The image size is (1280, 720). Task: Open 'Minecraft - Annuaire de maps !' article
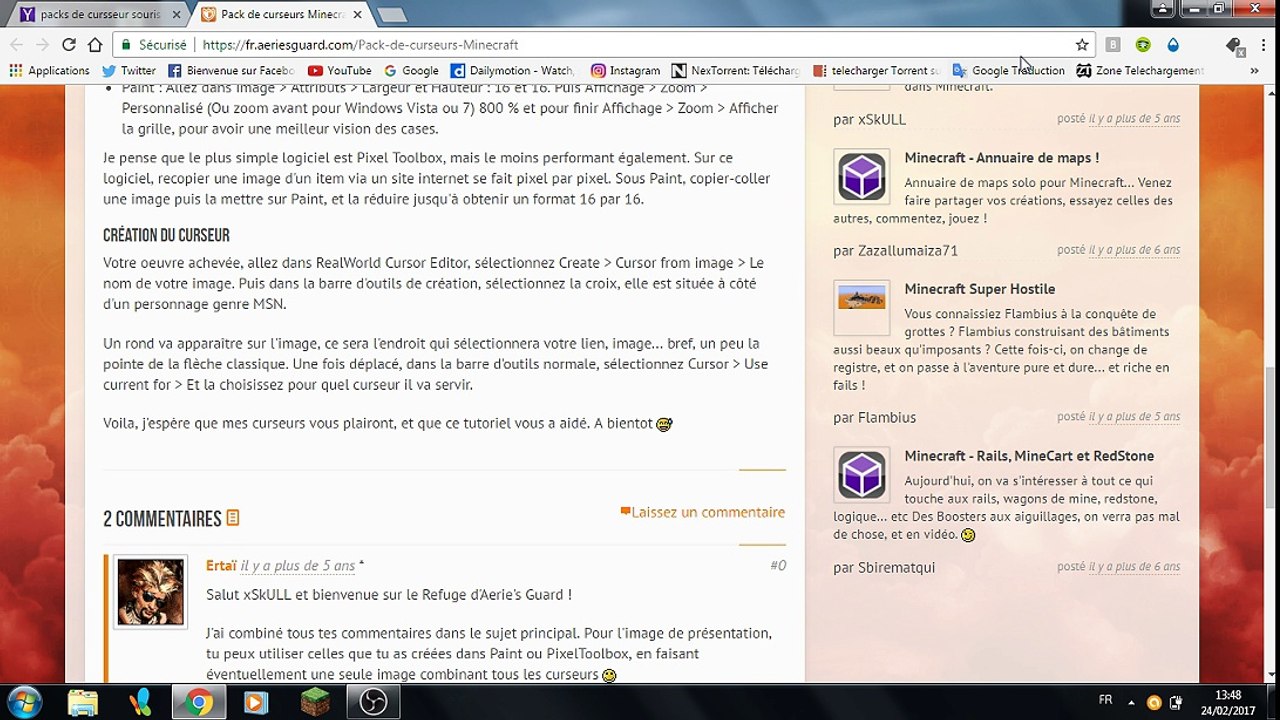(1001, 158)
